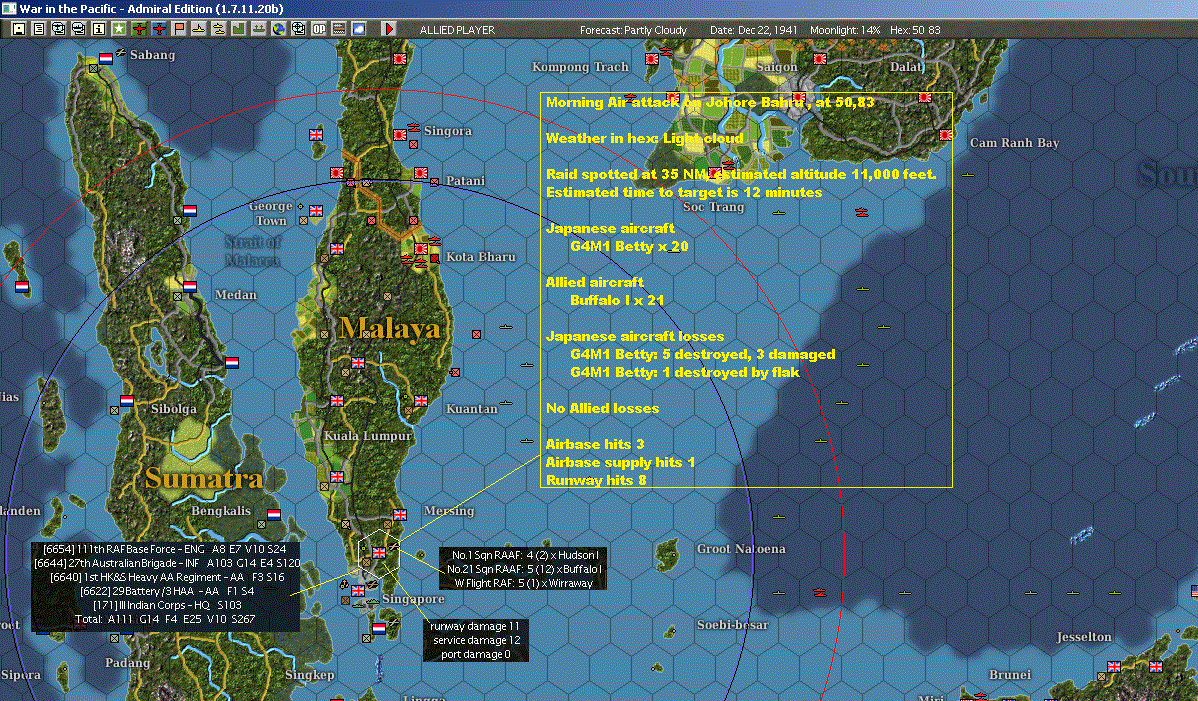Screen dimensions: 1198x701
Task: Click the globe toolbar icon
Action: (279, 29)
